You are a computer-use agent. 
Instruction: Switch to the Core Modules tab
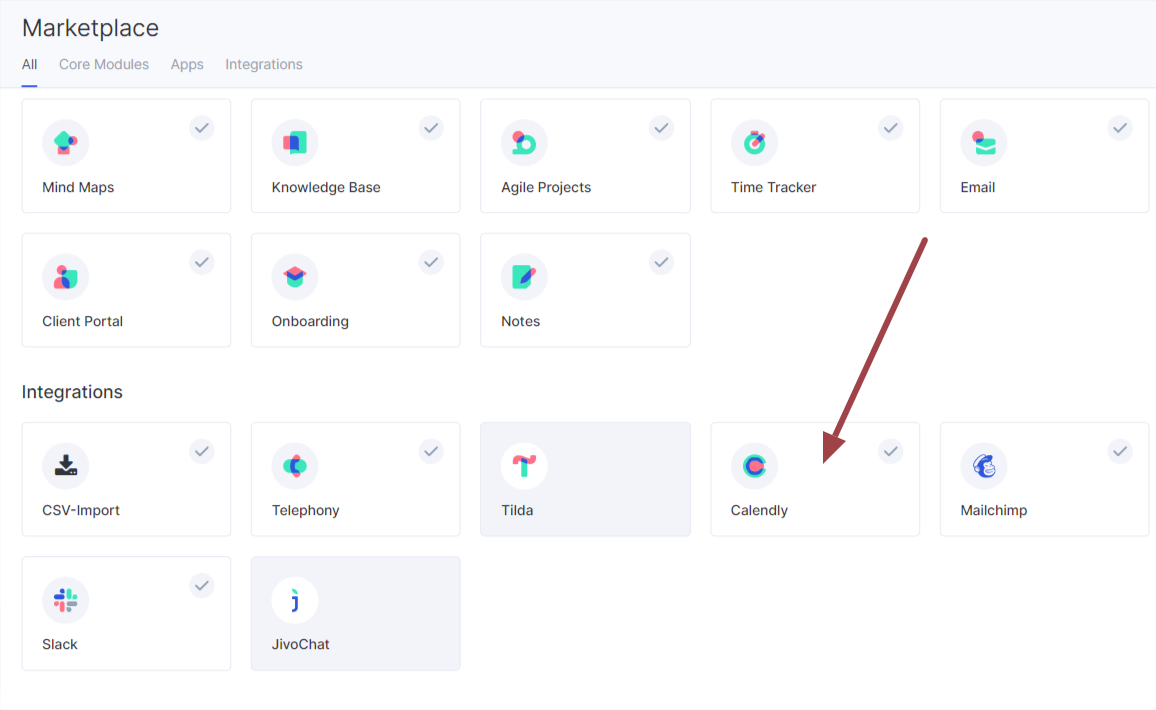(x=104, y=65)
